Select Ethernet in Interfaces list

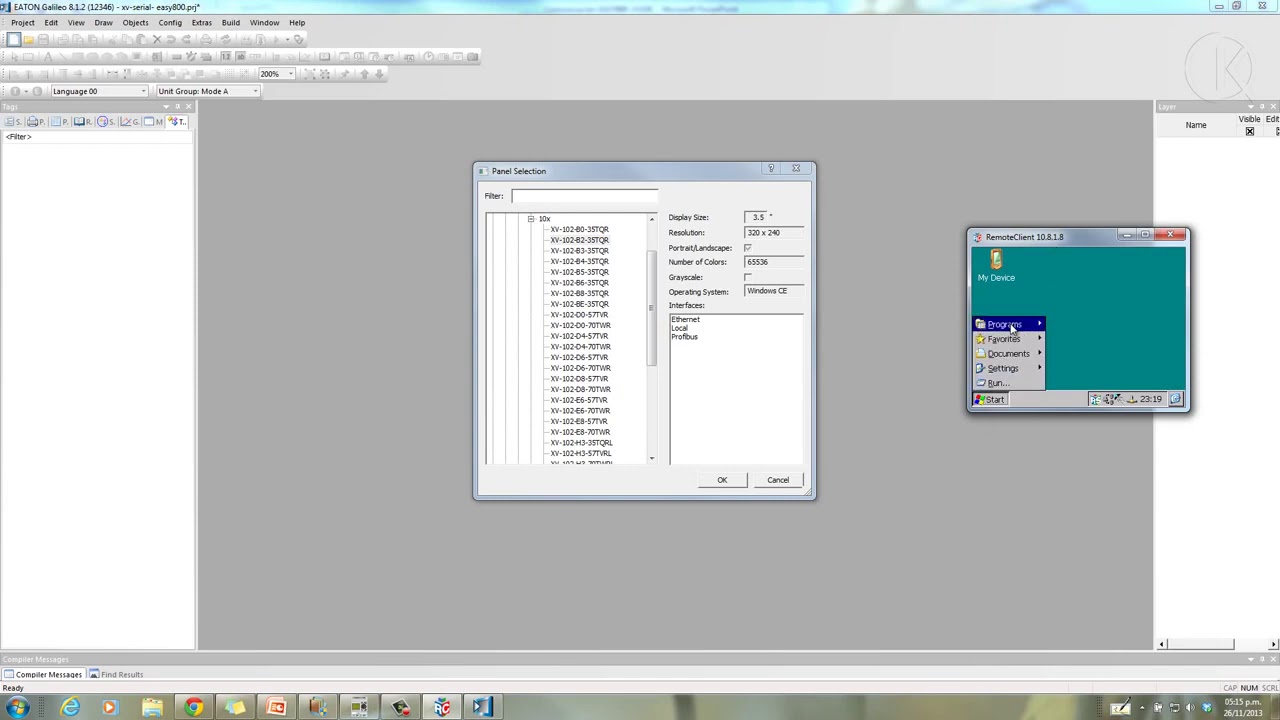(x=686, y=319)
